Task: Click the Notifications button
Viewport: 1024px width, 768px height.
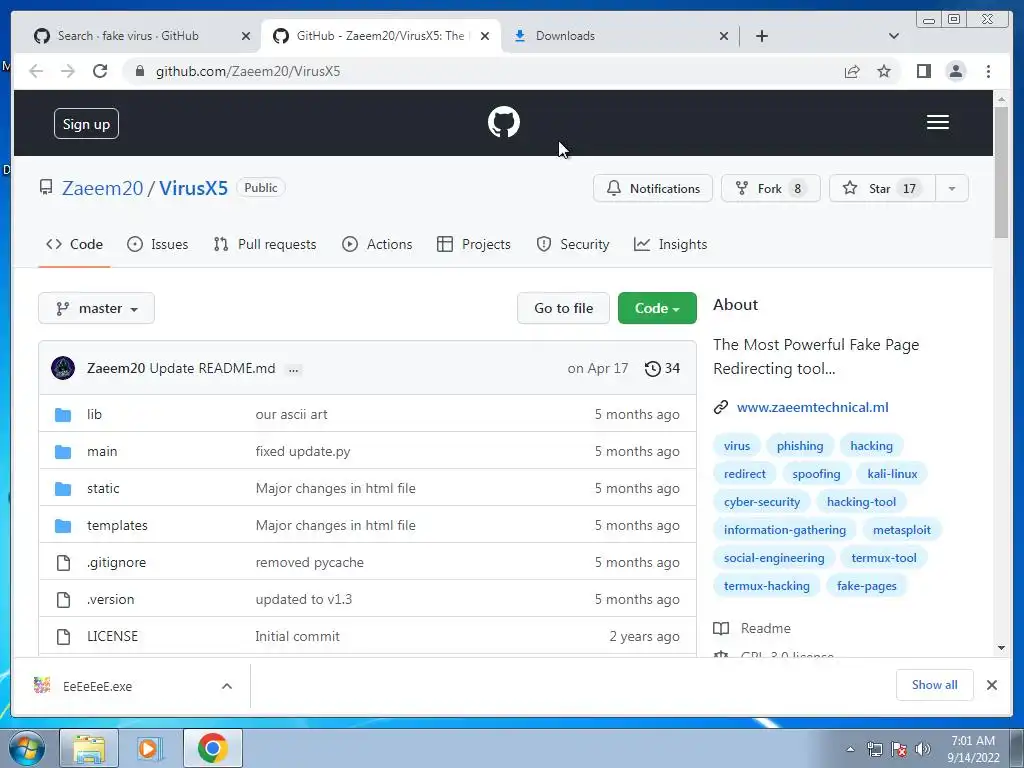Action: pos(652,188)
